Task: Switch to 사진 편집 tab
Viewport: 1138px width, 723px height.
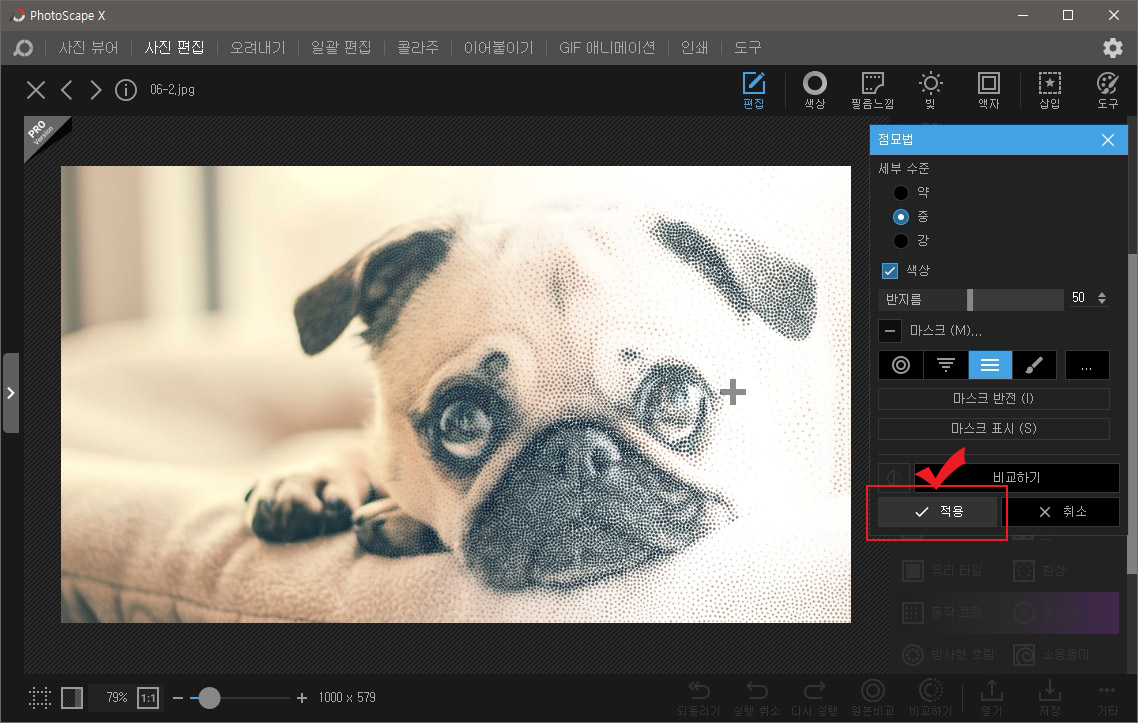Action: pyautogui.click(x=174, y=48)
